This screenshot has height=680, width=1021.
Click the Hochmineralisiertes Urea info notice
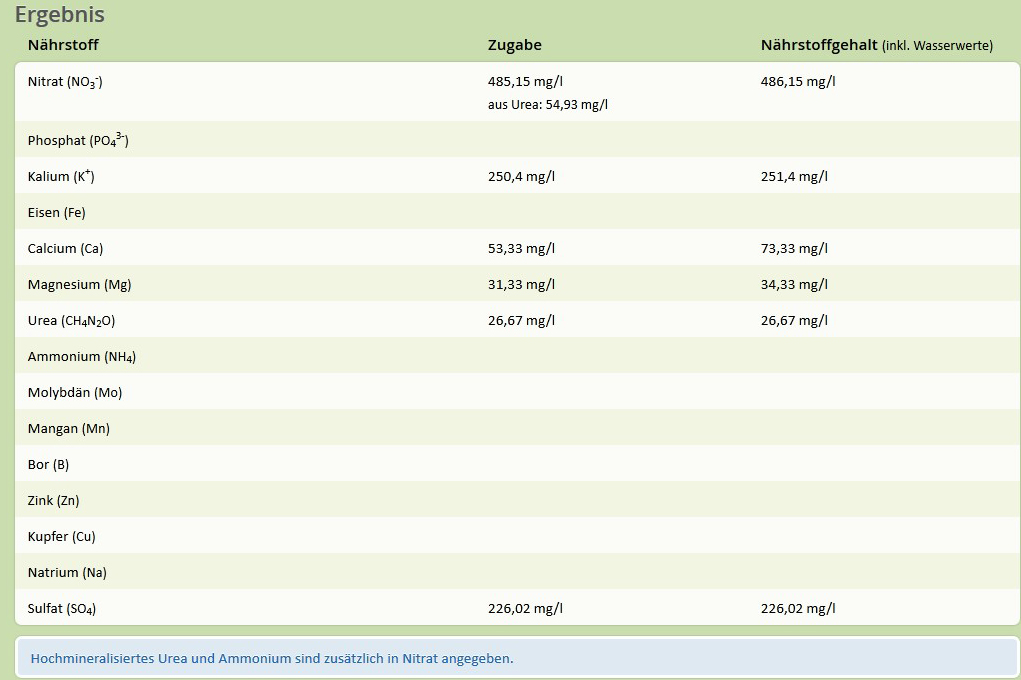click(x=272, y=659)
